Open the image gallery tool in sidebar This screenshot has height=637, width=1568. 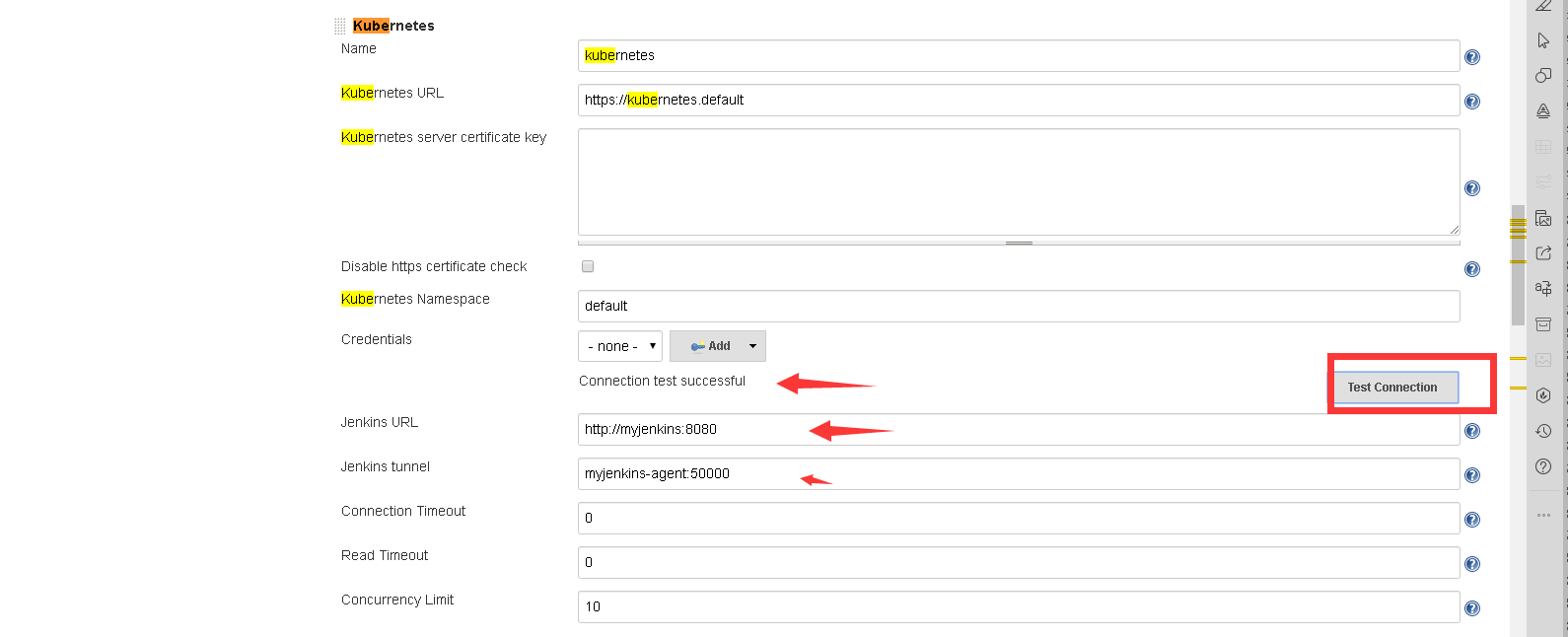1543,218
